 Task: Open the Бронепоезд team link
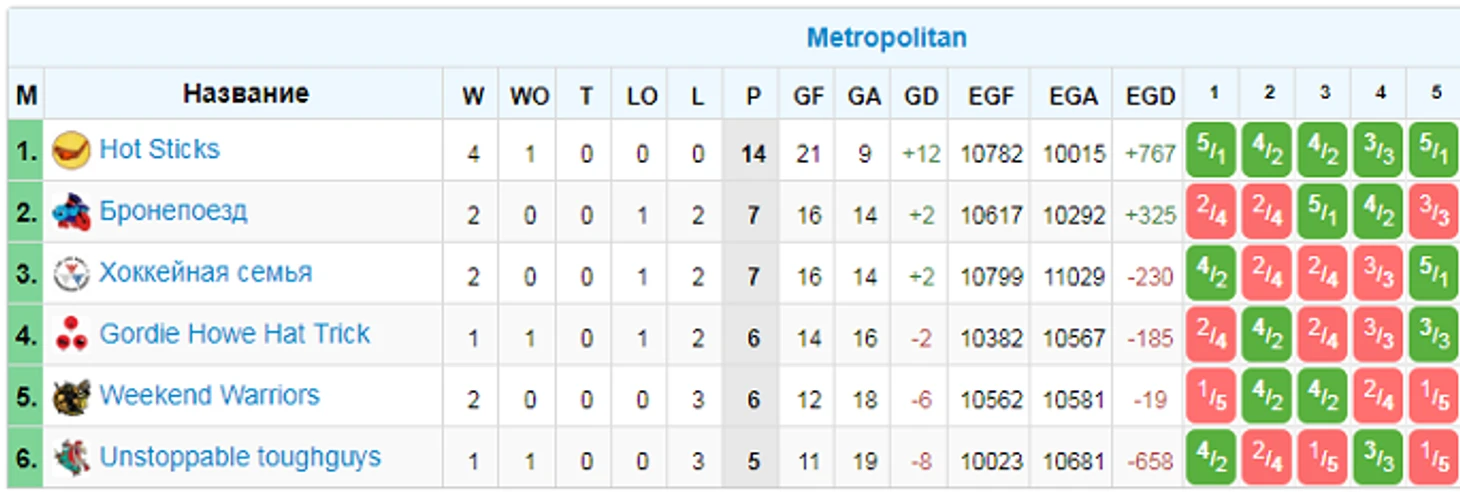click(173, 211)
